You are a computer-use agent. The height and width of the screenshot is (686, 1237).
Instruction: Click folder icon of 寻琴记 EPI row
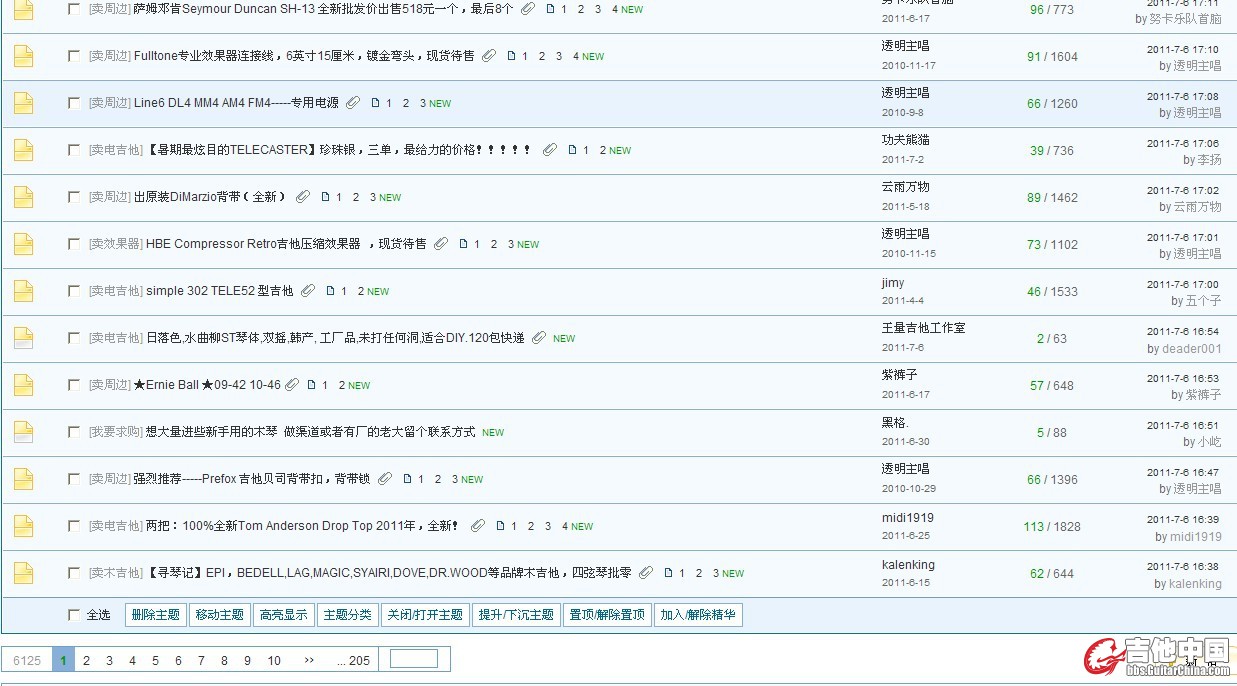tap(23, 573)
